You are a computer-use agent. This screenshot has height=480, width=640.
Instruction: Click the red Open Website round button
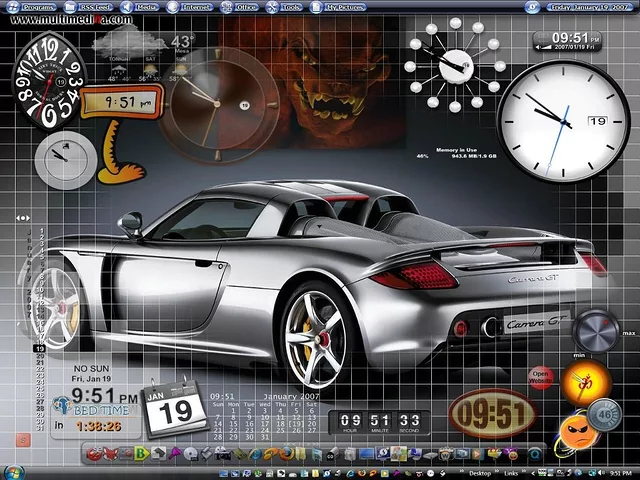[x=541, y=378]
